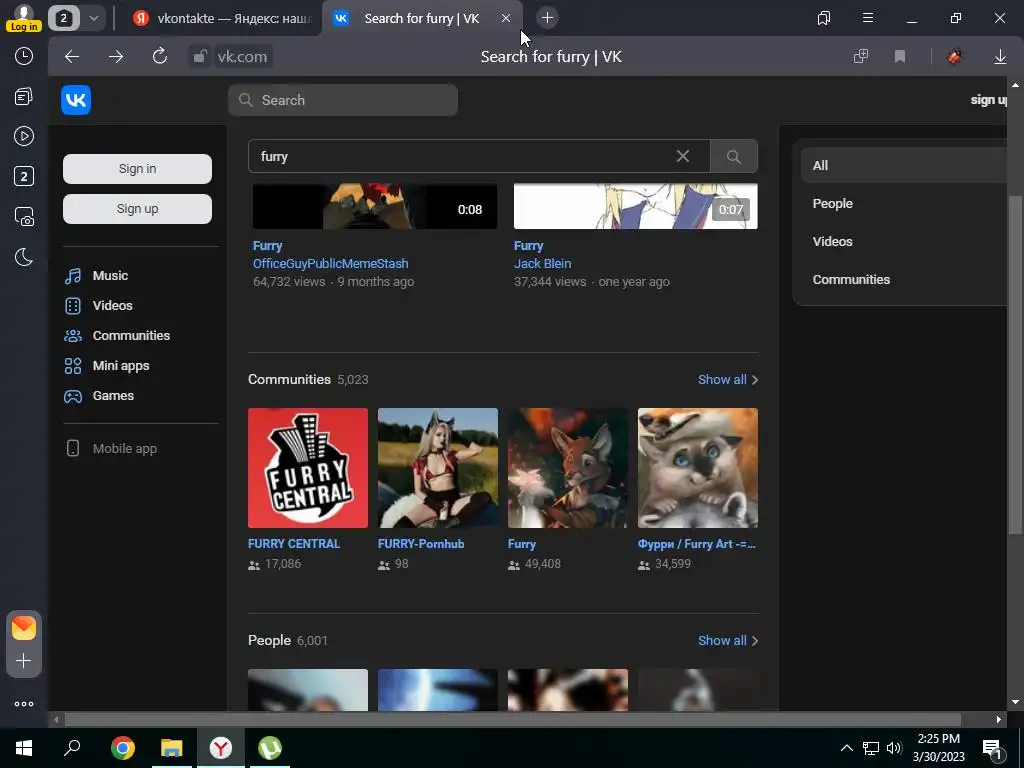Open the Windows Start menu
1024x768 pixels.
(x=24, y=748)
